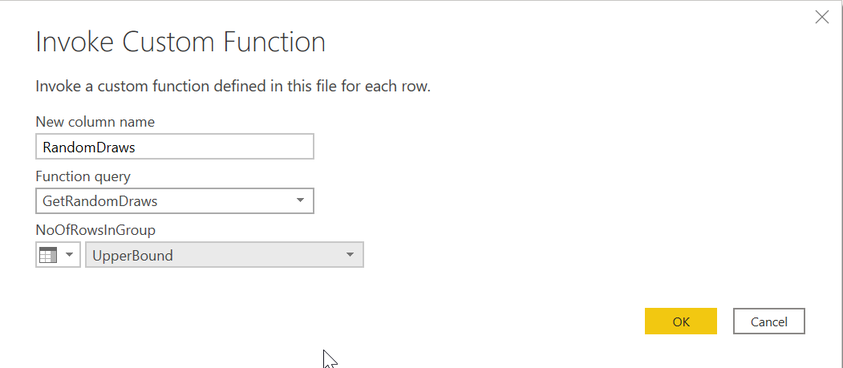Select the GetRandomDraws function query box
This screenshot has height=368, width=843.
[175, 201]
